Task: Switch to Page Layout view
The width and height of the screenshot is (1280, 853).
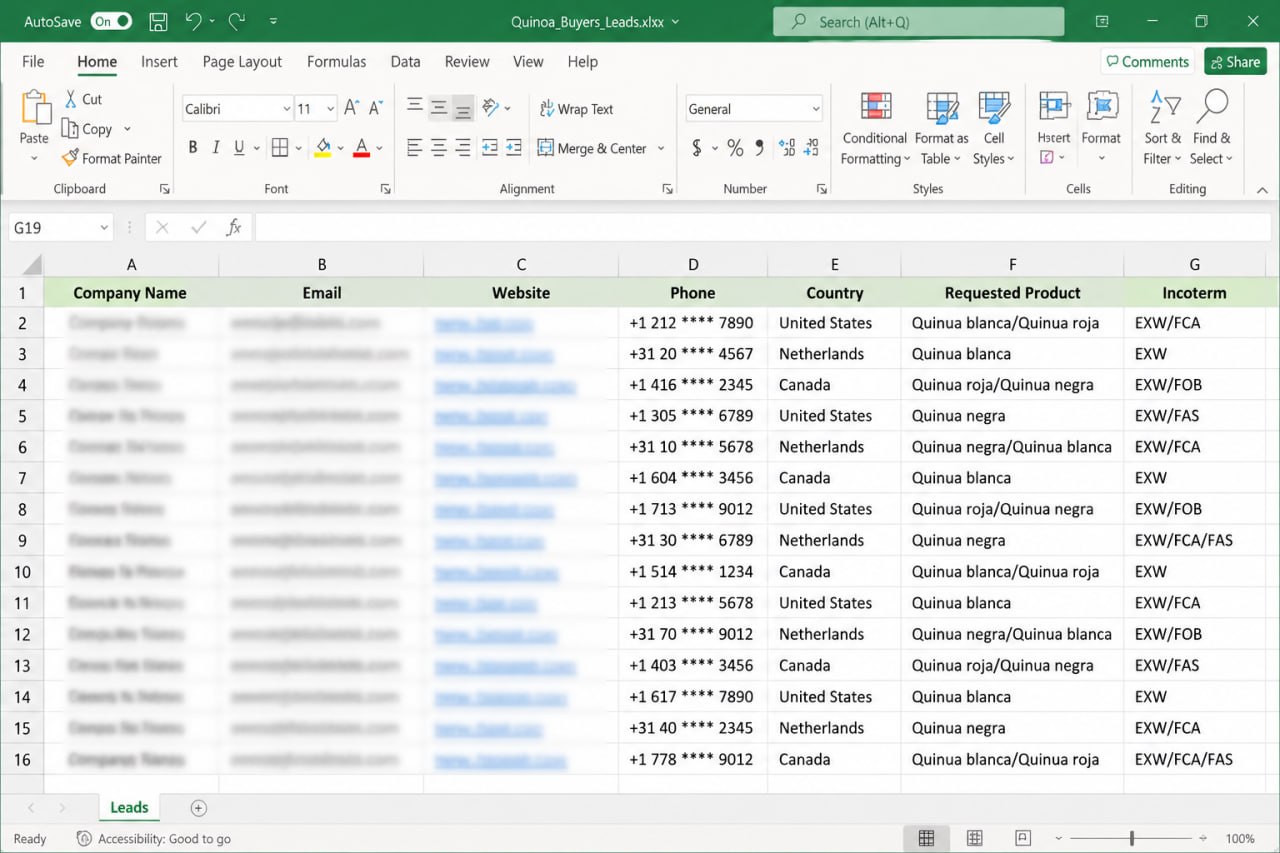Action: coord(974,838)
